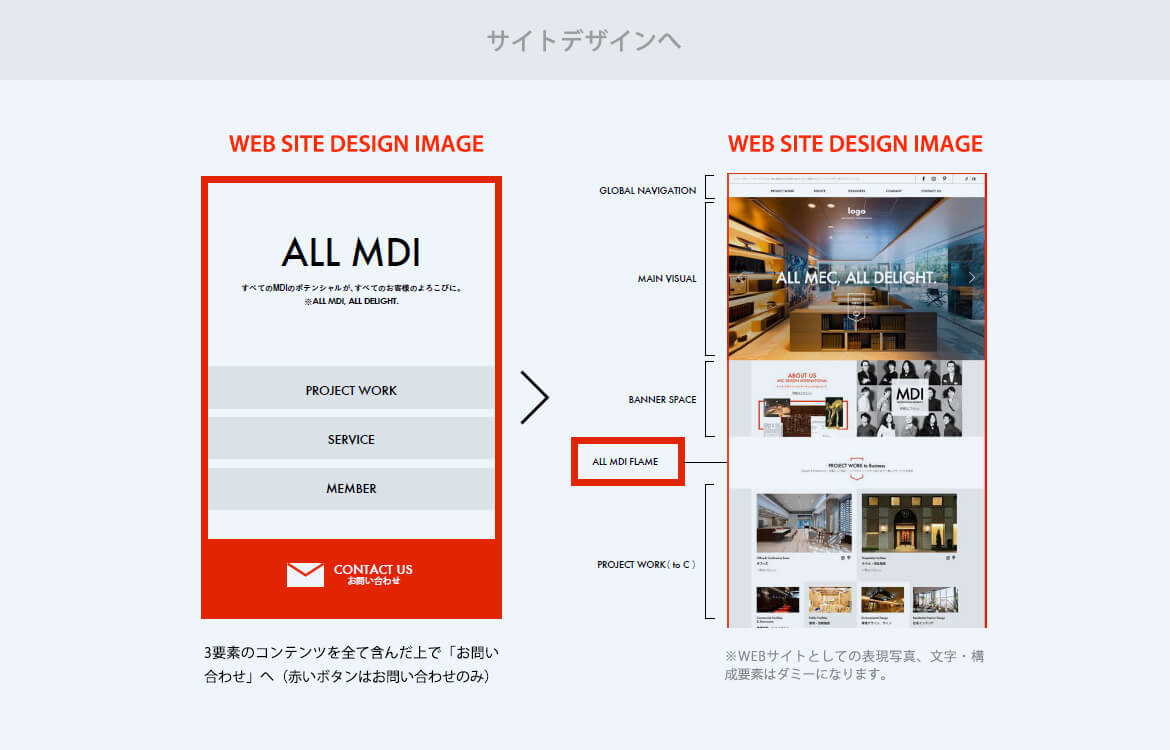The height and width of the screenshot is (750, 1170).
Task: Open the office interior project thumbnail
Action: tap(804, 522)
